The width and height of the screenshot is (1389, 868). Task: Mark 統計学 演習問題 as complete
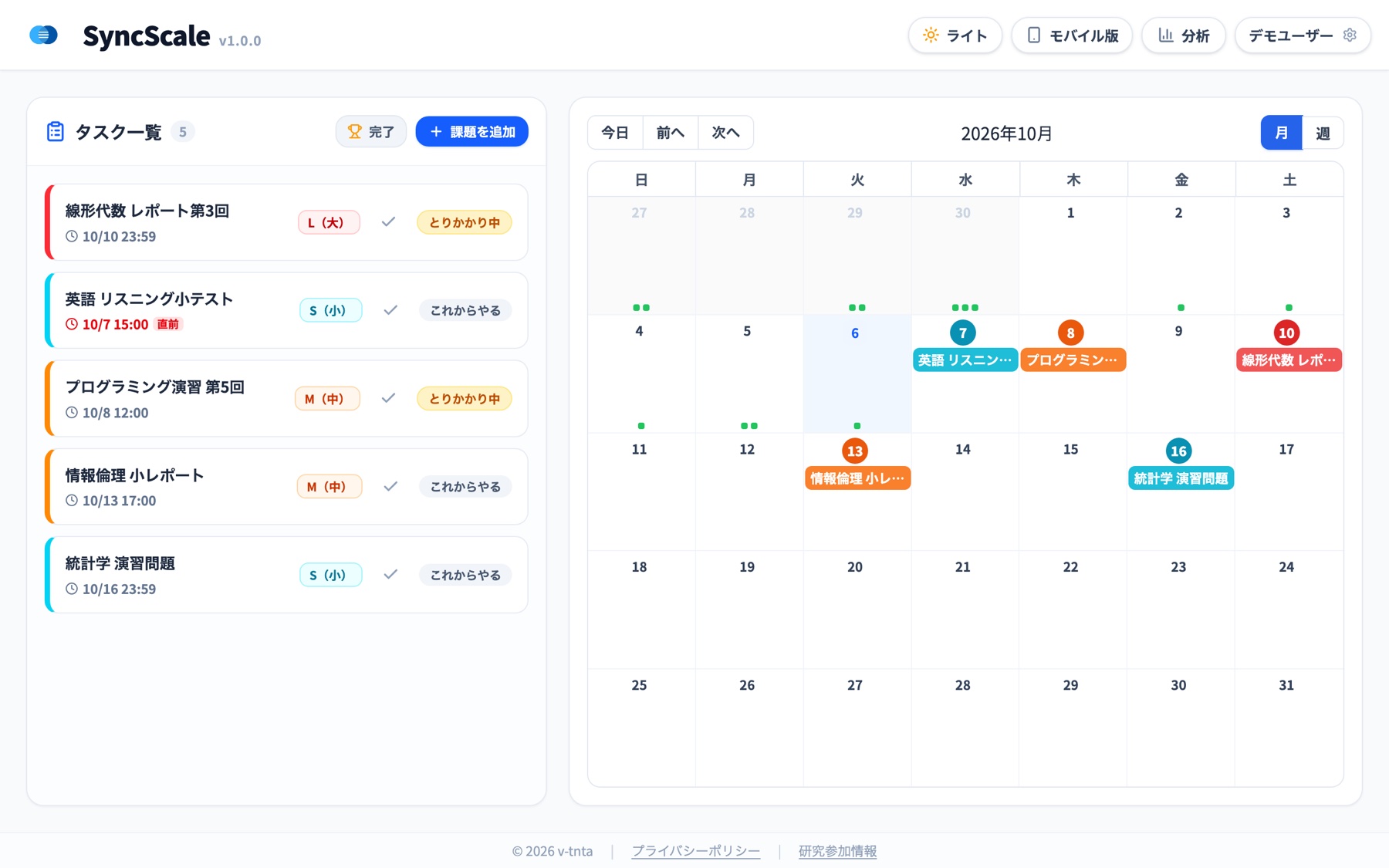pyautogui.click(x=390, y=574)
